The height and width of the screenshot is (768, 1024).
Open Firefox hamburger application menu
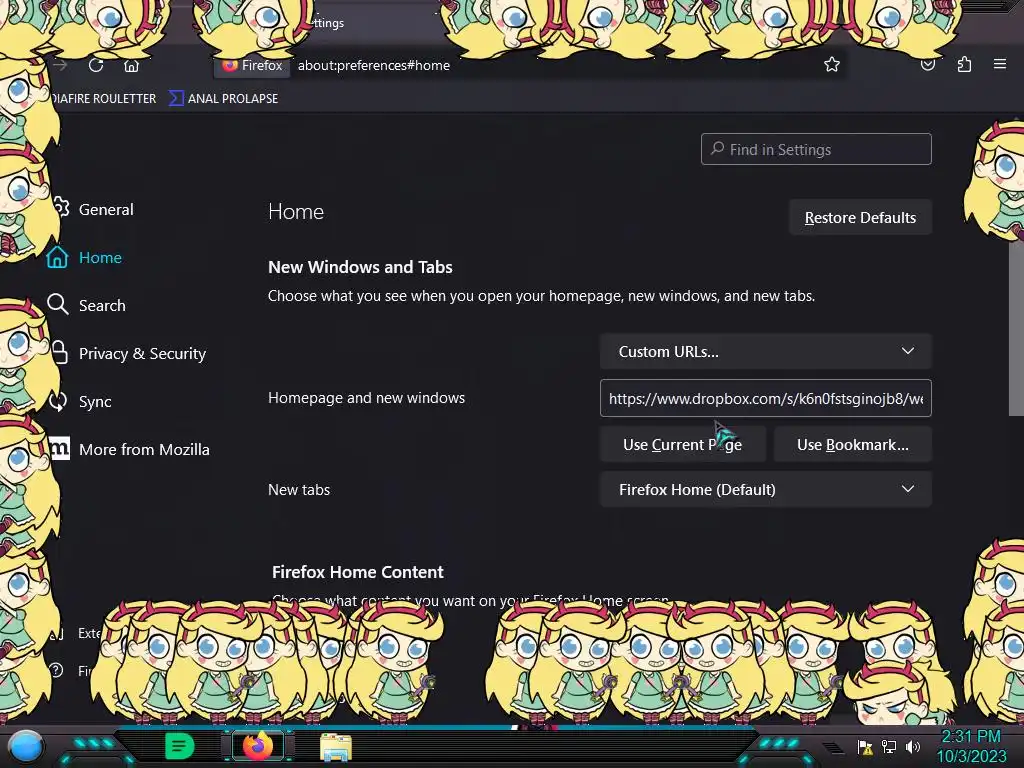pos(999,64)
